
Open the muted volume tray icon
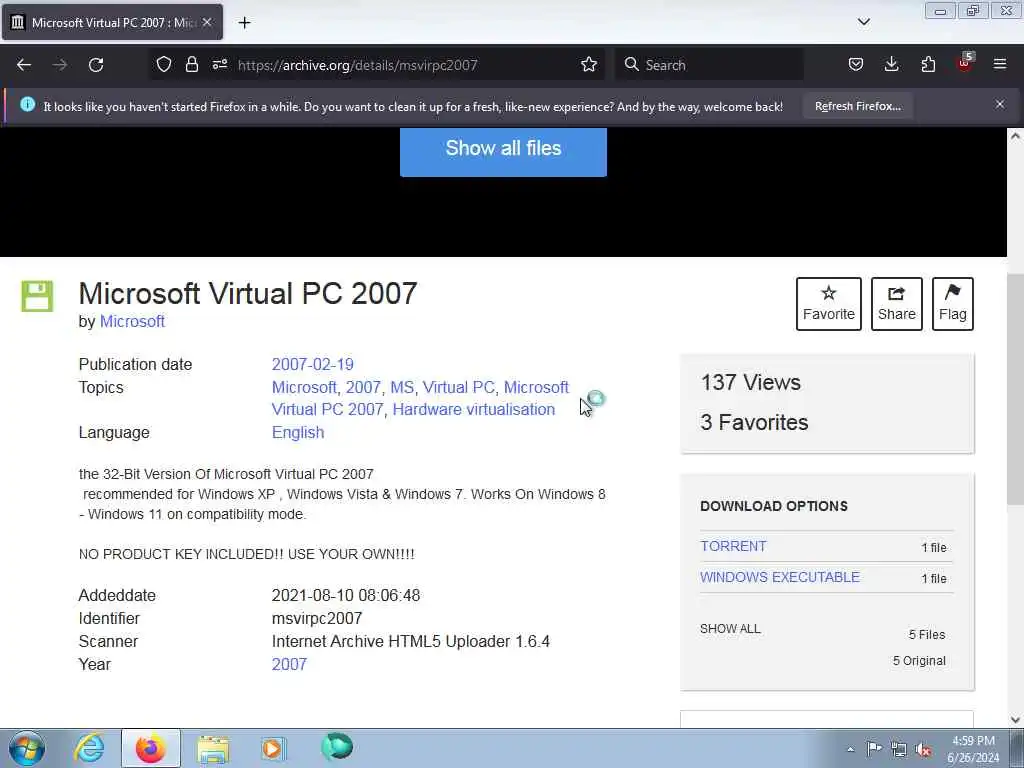tap(923, 750)
